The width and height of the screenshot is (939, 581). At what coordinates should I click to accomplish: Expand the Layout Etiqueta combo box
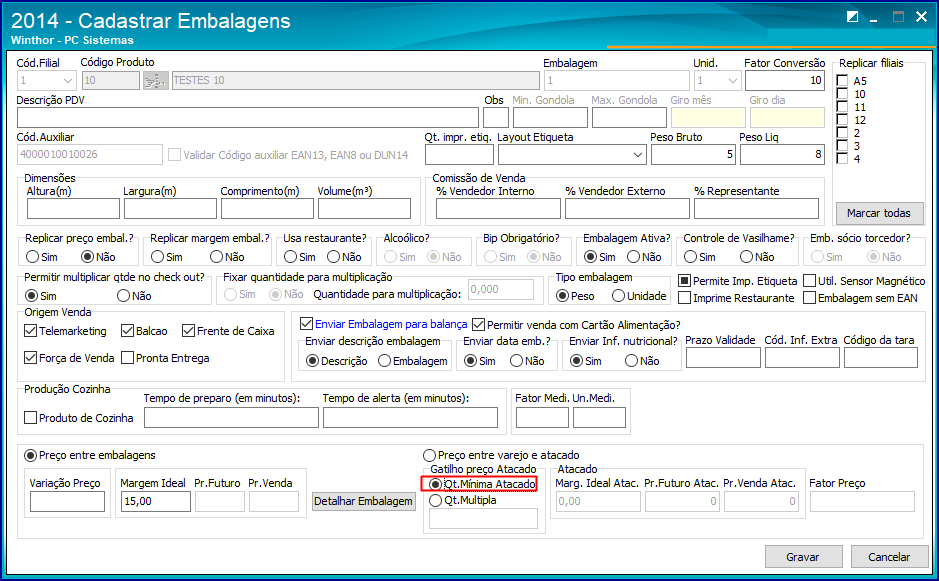638,155
